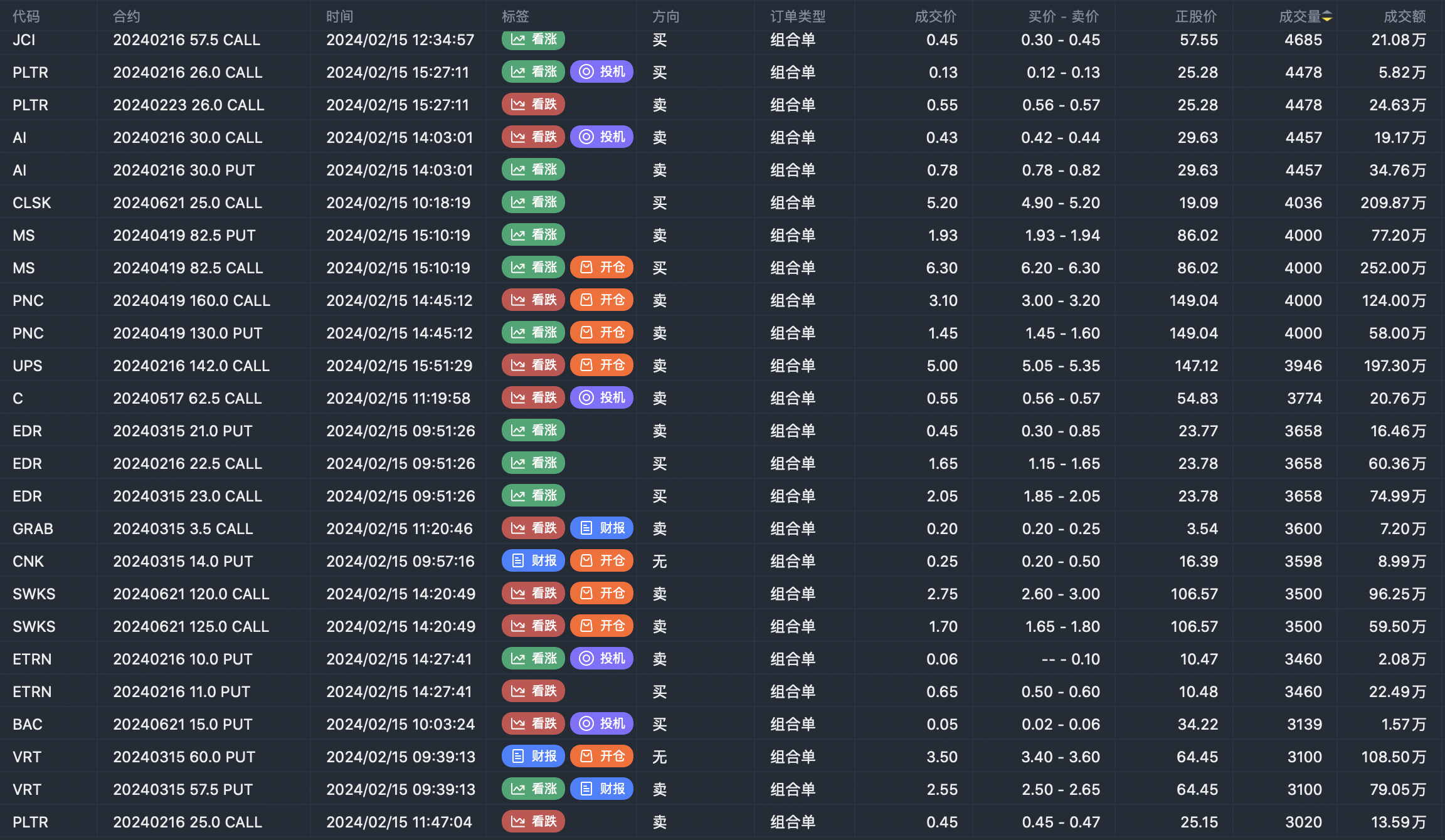Click the 看涨 tag on CLSK row
Image resolution: width=1445 pixels, height=840 pixels.
click(533, 202)
